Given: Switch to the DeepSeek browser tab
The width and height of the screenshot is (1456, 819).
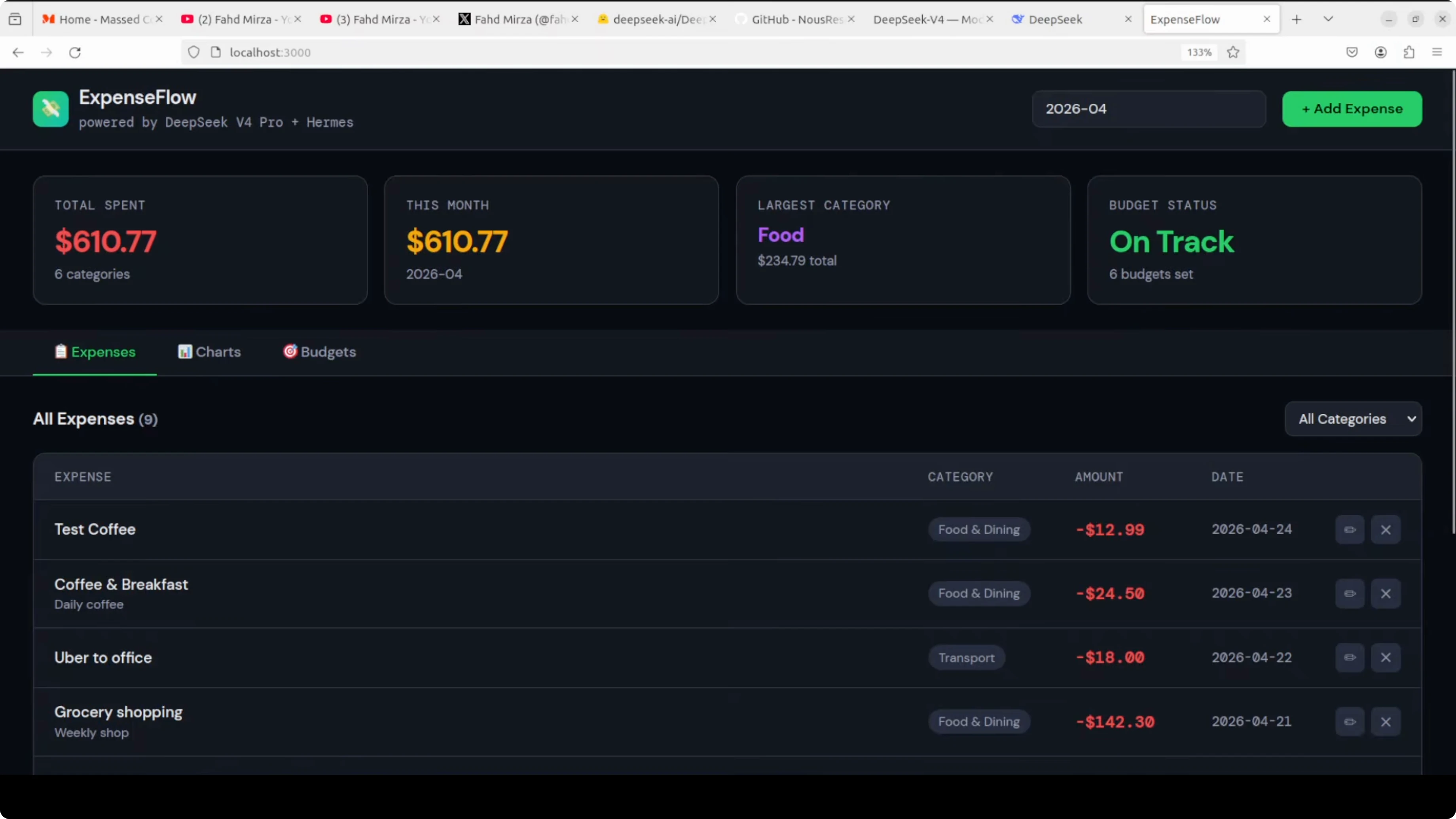Looking at the screenshot, I should click(1055, 19).
